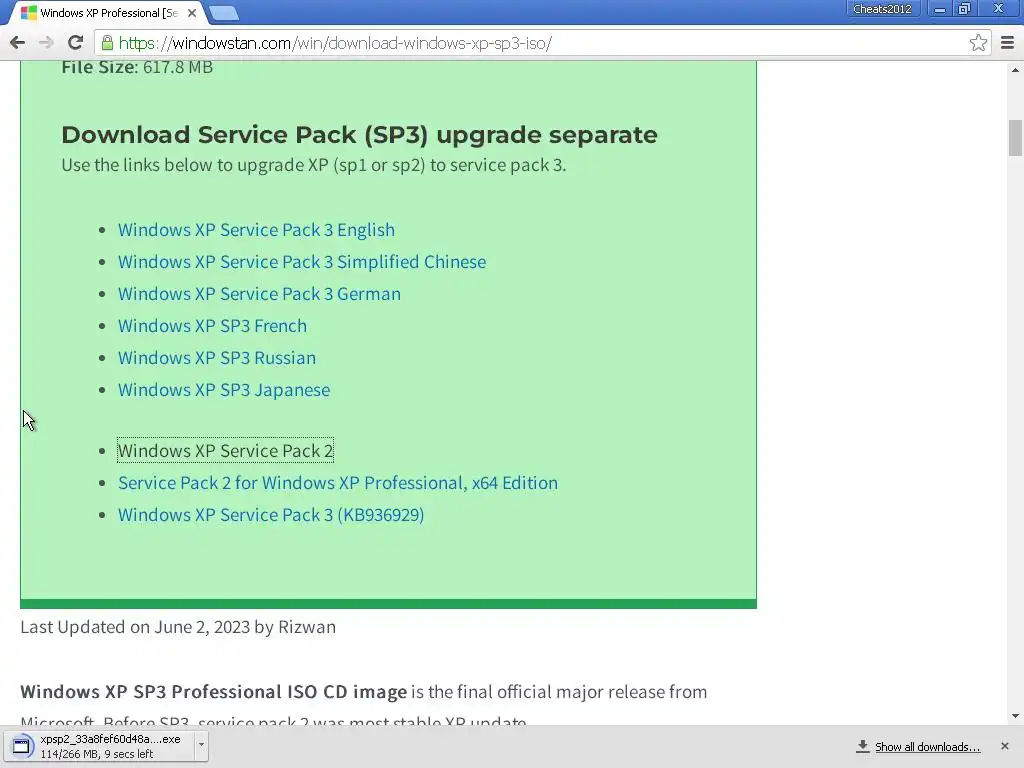
Task: Open Windows XP SP3 Japanese link
Action: pos(224,390)
